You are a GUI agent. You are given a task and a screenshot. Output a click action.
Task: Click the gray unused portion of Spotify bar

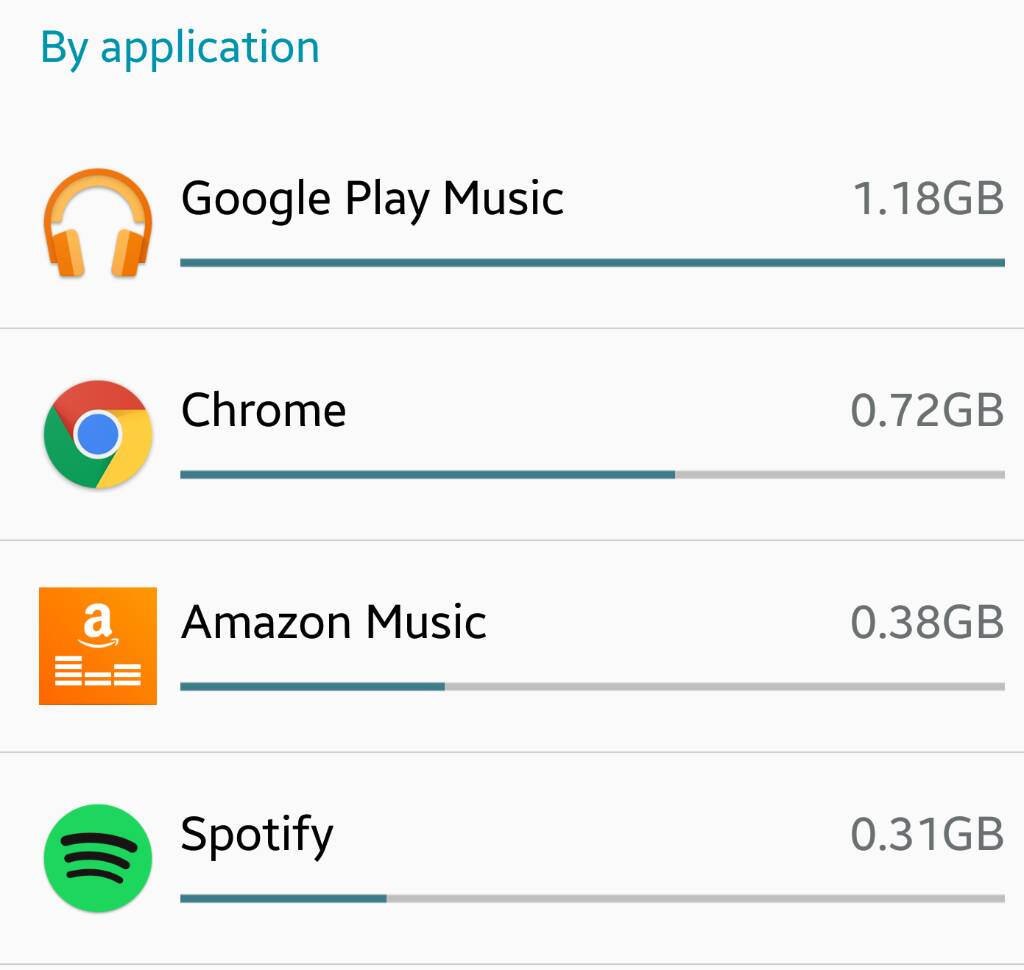coord(696,898)
